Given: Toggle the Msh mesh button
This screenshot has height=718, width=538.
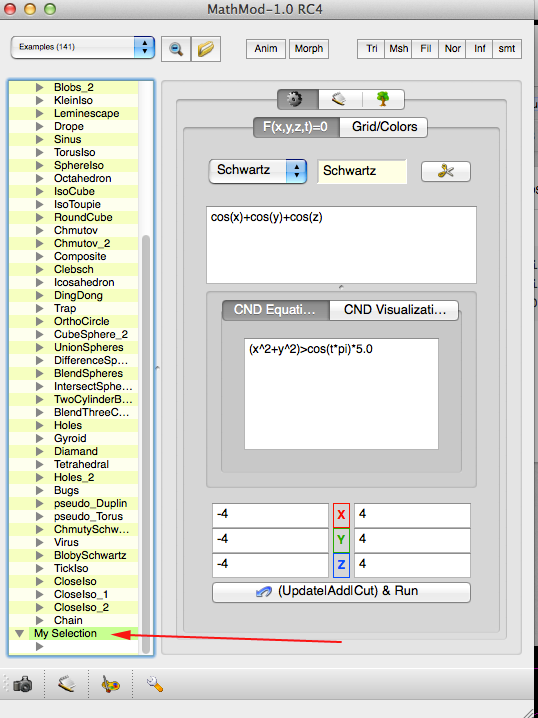Looking at the screenshot, I should tap(398, 49).
